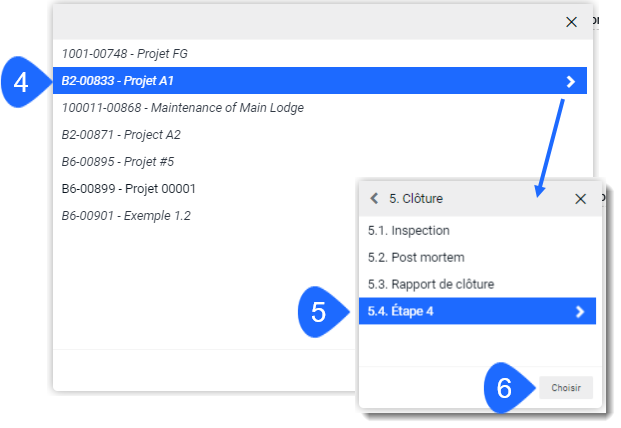Choose 100011-00868 Maintenance of Main Lodge
621x428 pixels.
(182, 108)
